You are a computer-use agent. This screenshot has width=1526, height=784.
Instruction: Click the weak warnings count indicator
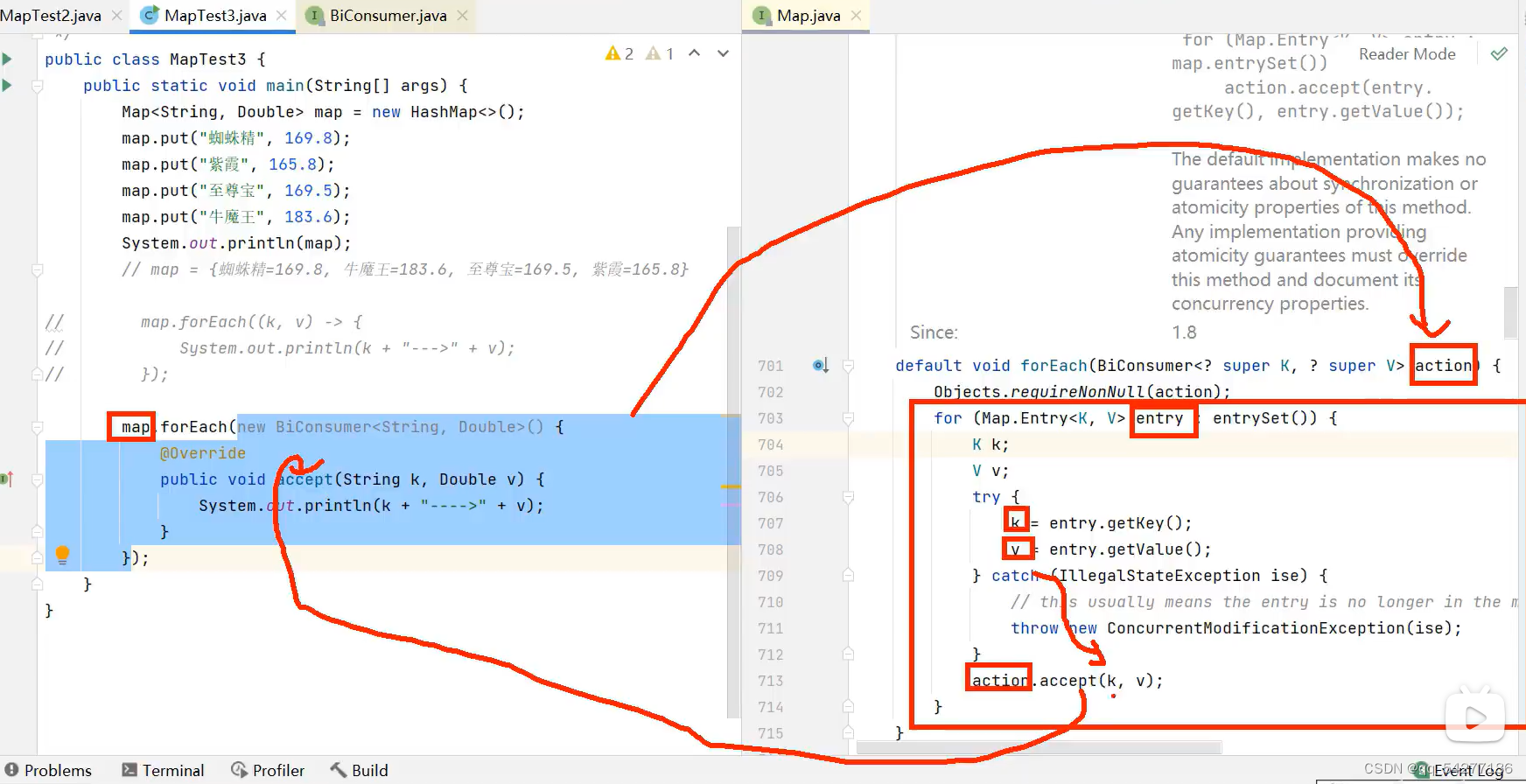tap(660, 54)
